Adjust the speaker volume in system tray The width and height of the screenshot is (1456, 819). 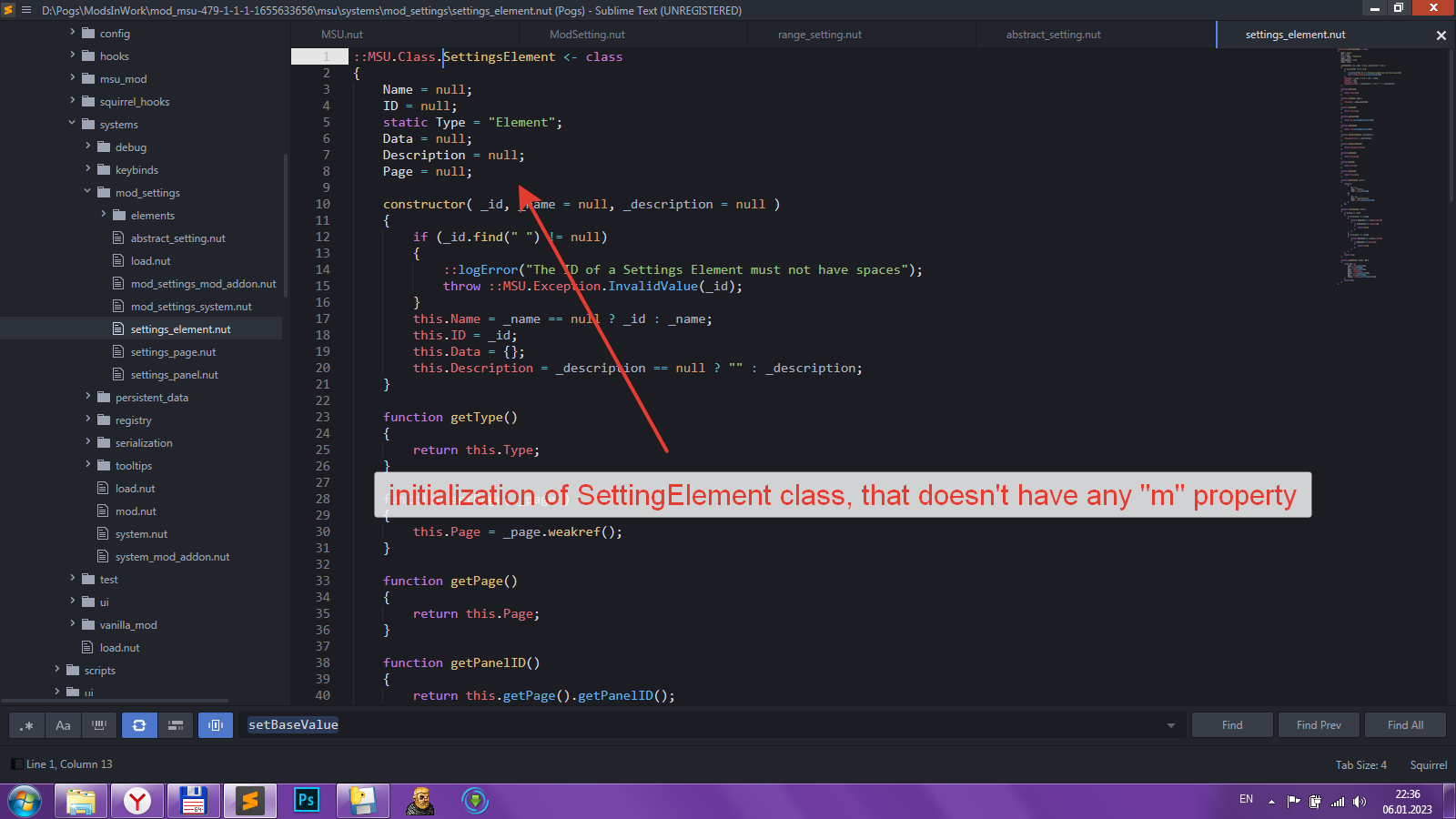(1360, 802)
